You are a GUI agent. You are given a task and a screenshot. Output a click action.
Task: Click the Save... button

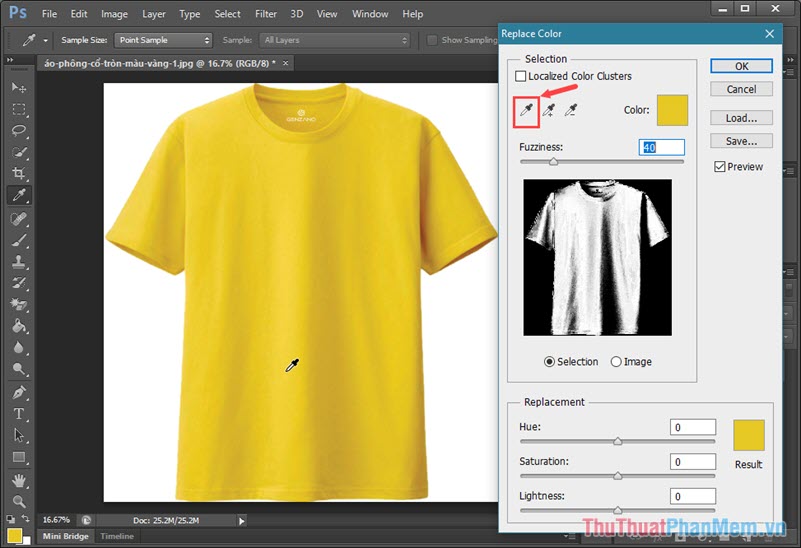click(741, 141)
